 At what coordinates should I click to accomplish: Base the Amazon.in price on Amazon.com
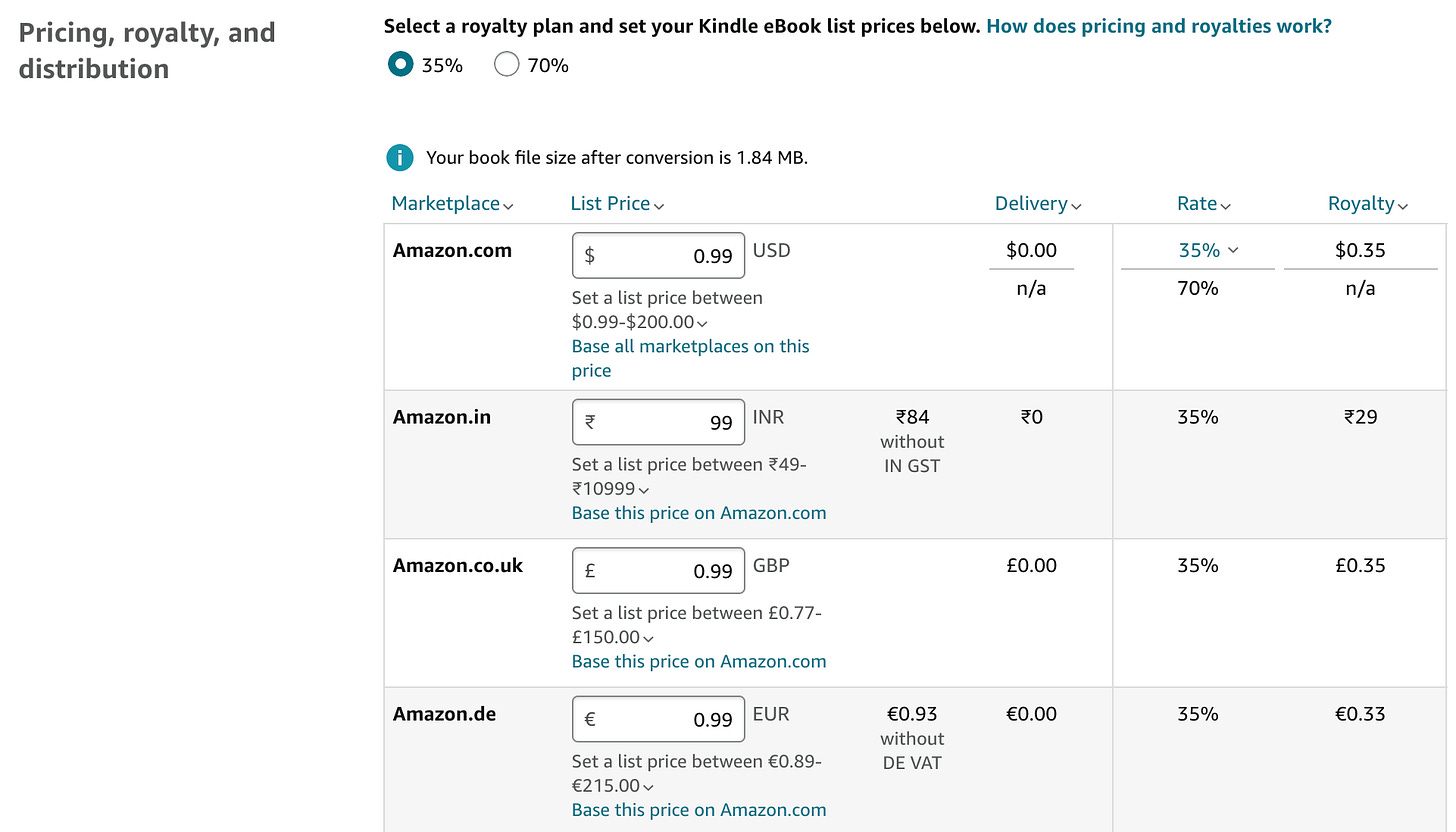click(699, 513)
